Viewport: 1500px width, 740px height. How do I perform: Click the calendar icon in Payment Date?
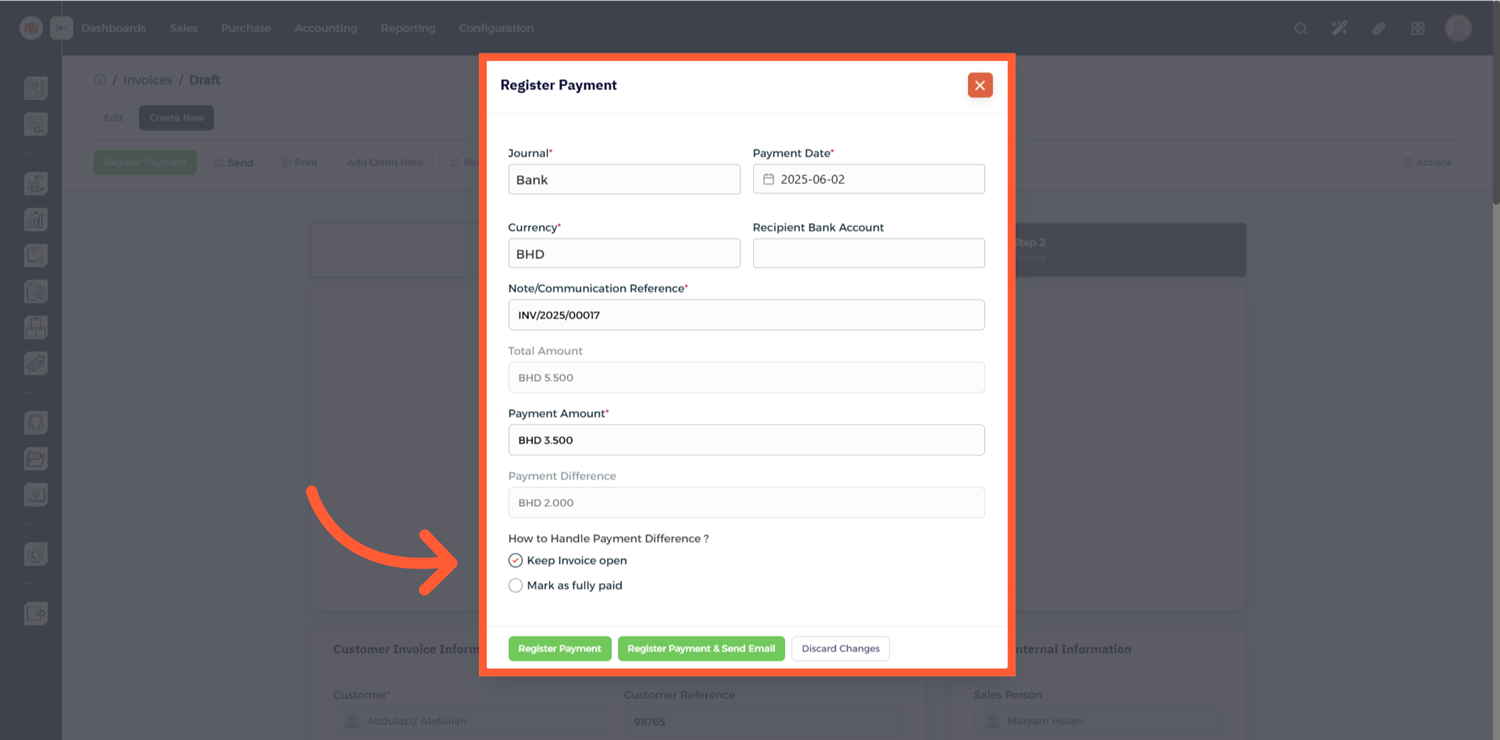[768, 180]
